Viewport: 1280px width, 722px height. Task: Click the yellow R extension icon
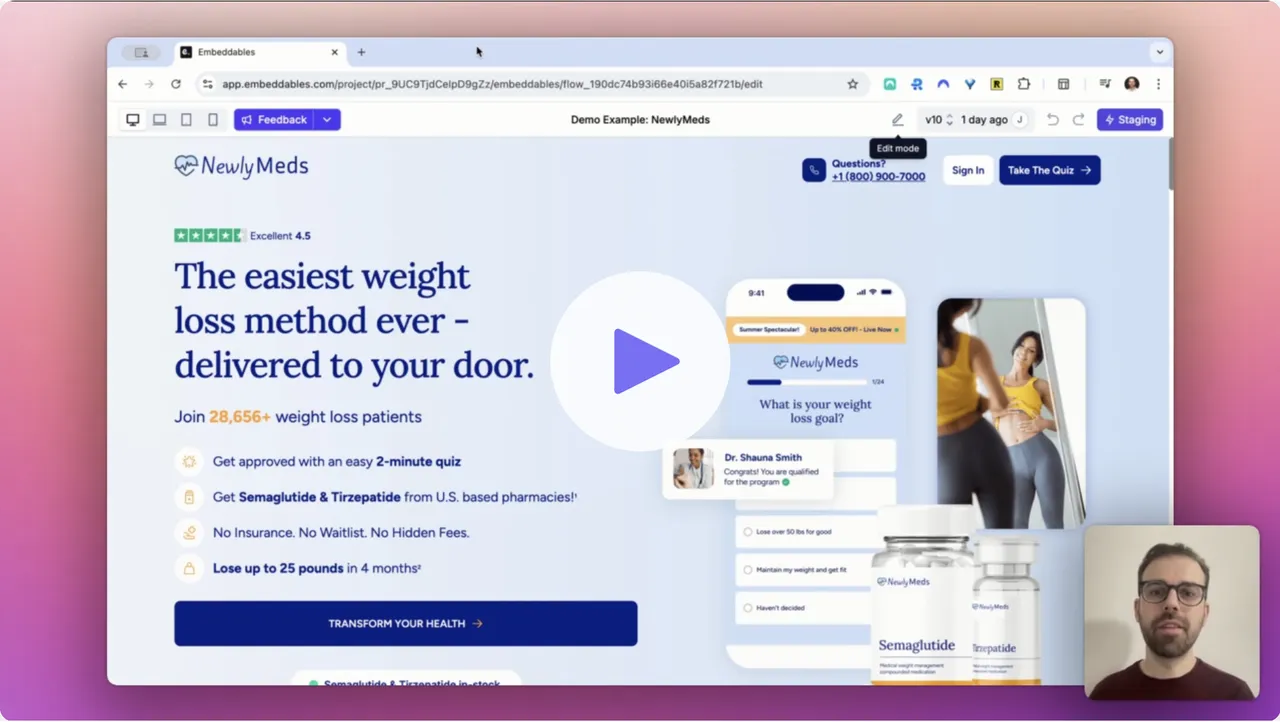tap(997, 84)
